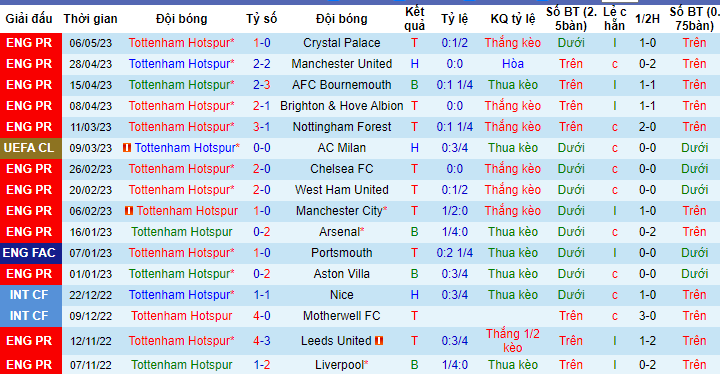Click the 2-3 score versus AFC Bournemouth

(262, 85)
